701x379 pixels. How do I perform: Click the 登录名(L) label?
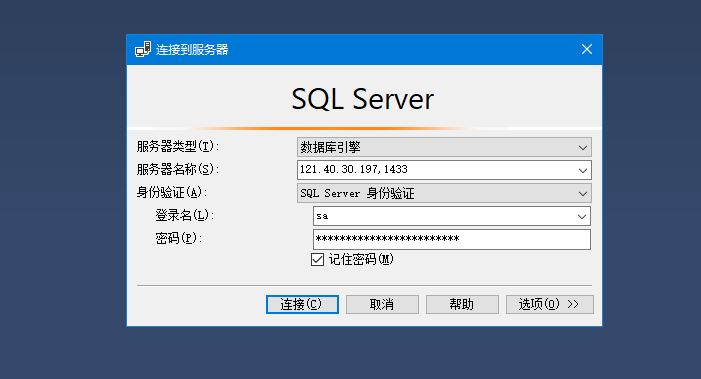[185, 215]
